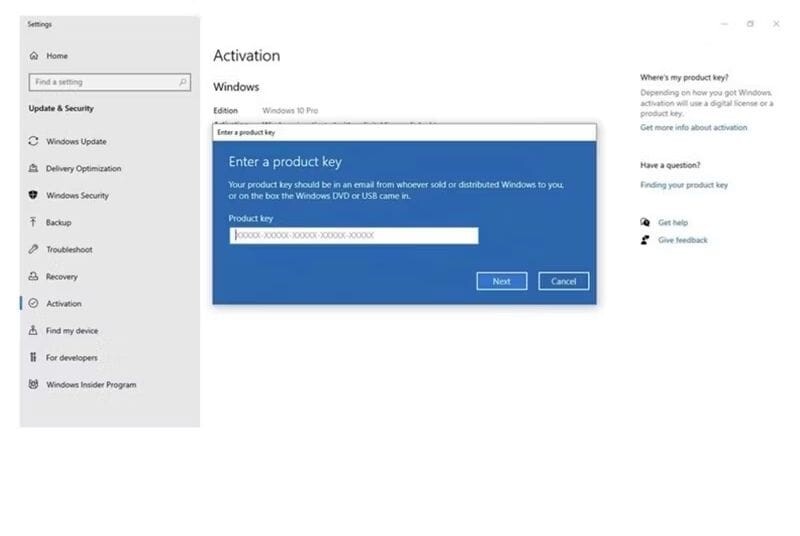Click the Get help link
Viewport: 800px width, 536px height.
coord(672,222)
